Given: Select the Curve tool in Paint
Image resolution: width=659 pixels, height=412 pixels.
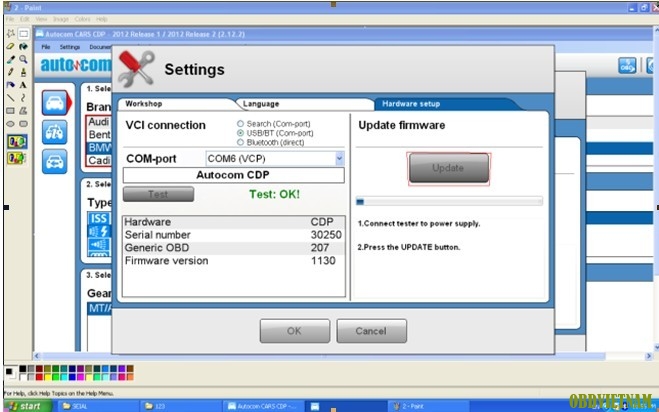Looking at the screenshot, I should tap(24, 98).
